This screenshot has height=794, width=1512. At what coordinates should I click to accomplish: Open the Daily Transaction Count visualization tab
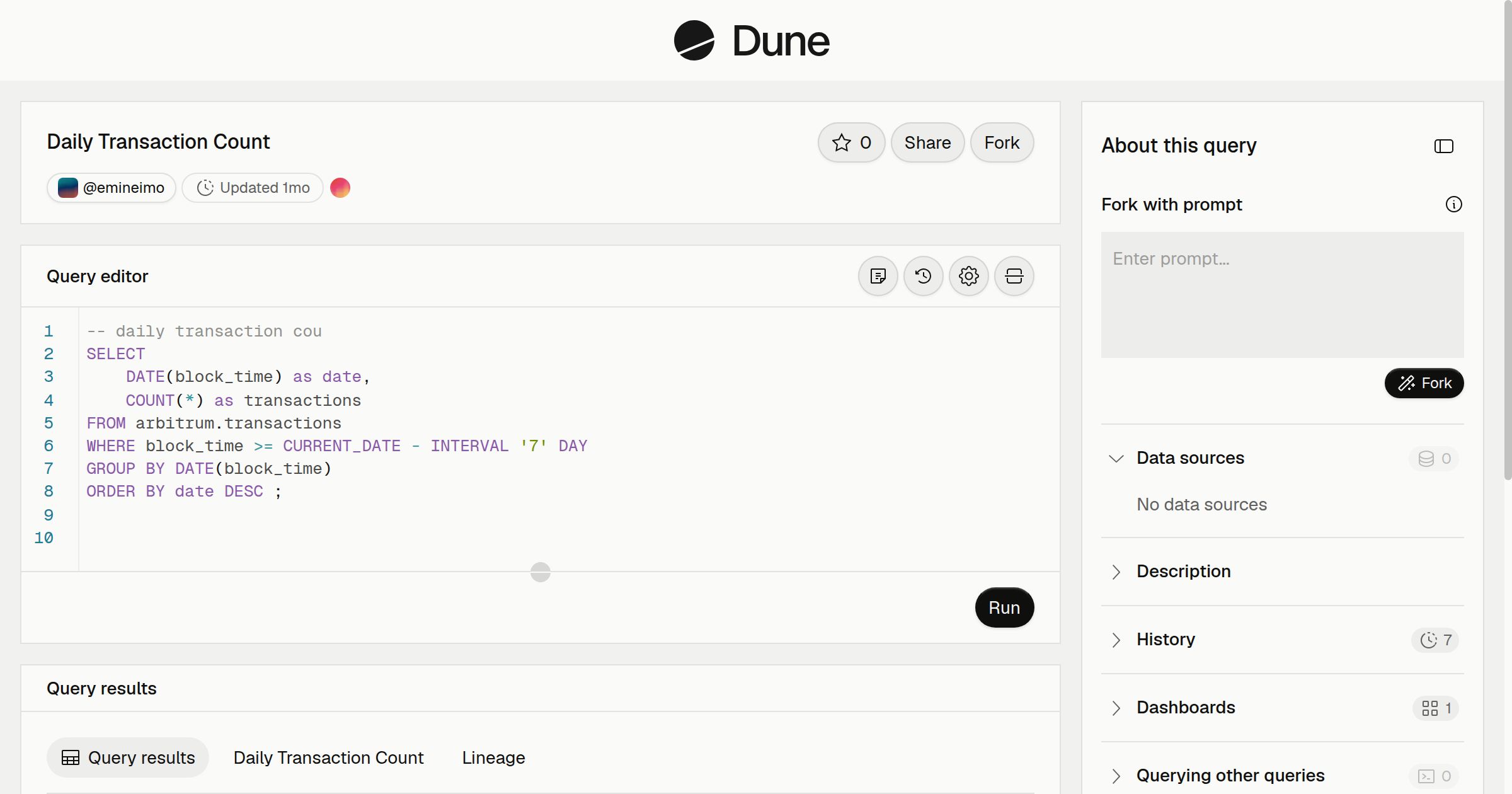[x=328, y=757]
